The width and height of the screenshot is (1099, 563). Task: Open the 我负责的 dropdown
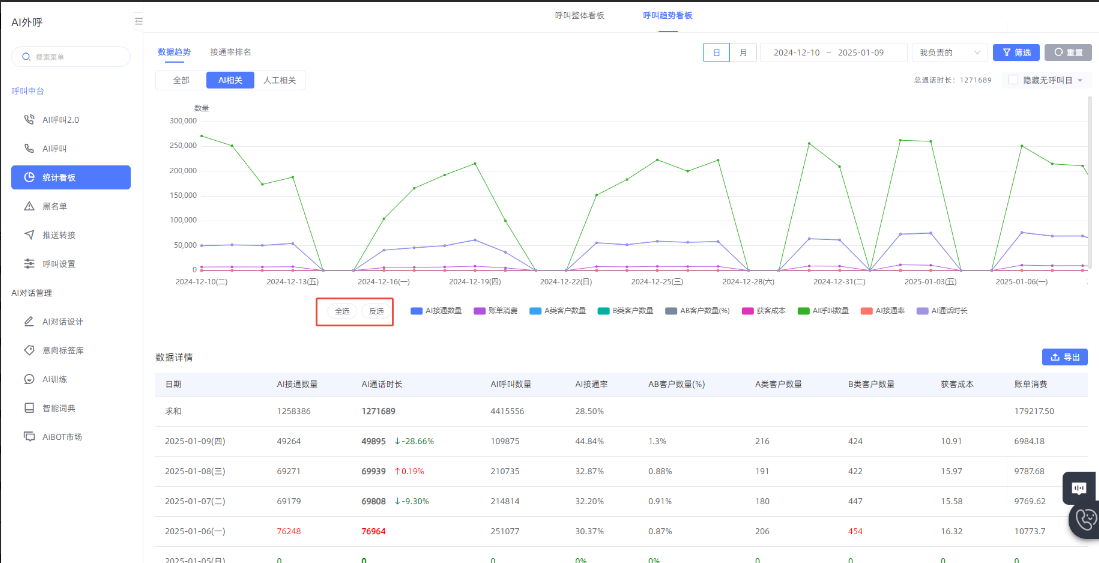tap(948, 52)
